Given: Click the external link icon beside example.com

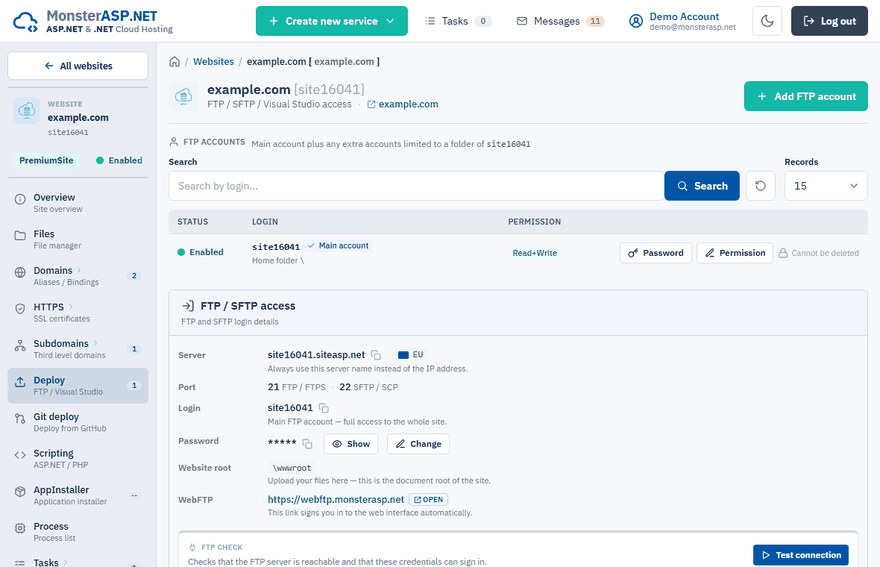Looking at the screenshot, I should (371, 105).
